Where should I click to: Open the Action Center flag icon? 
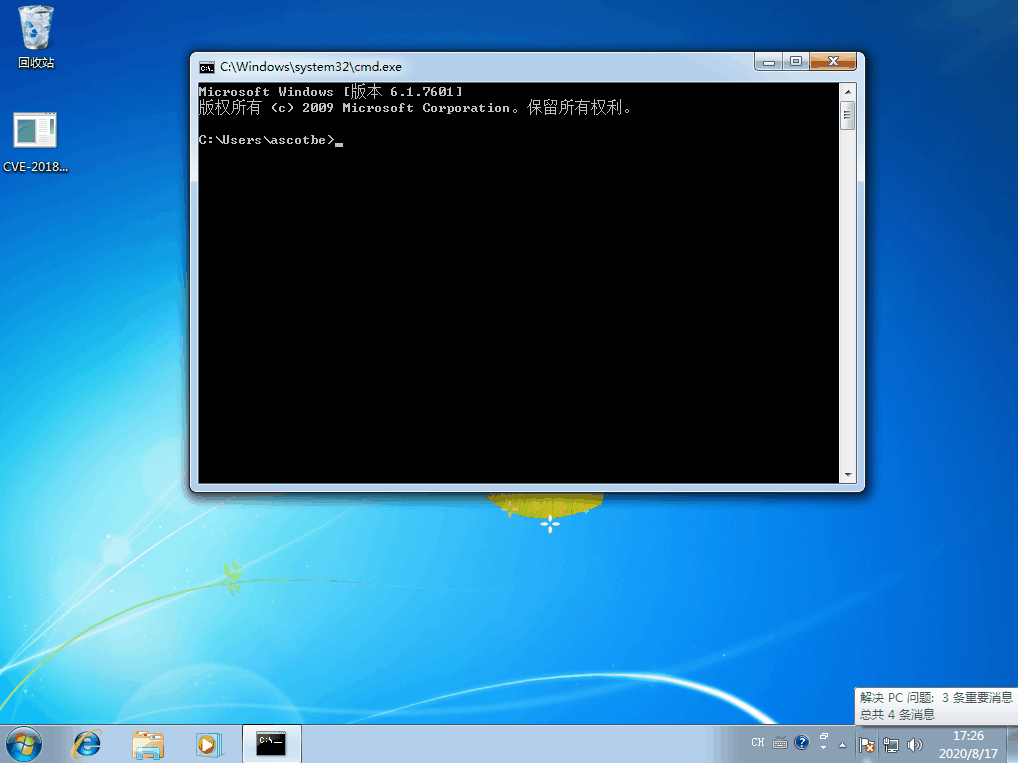[867, 745]
